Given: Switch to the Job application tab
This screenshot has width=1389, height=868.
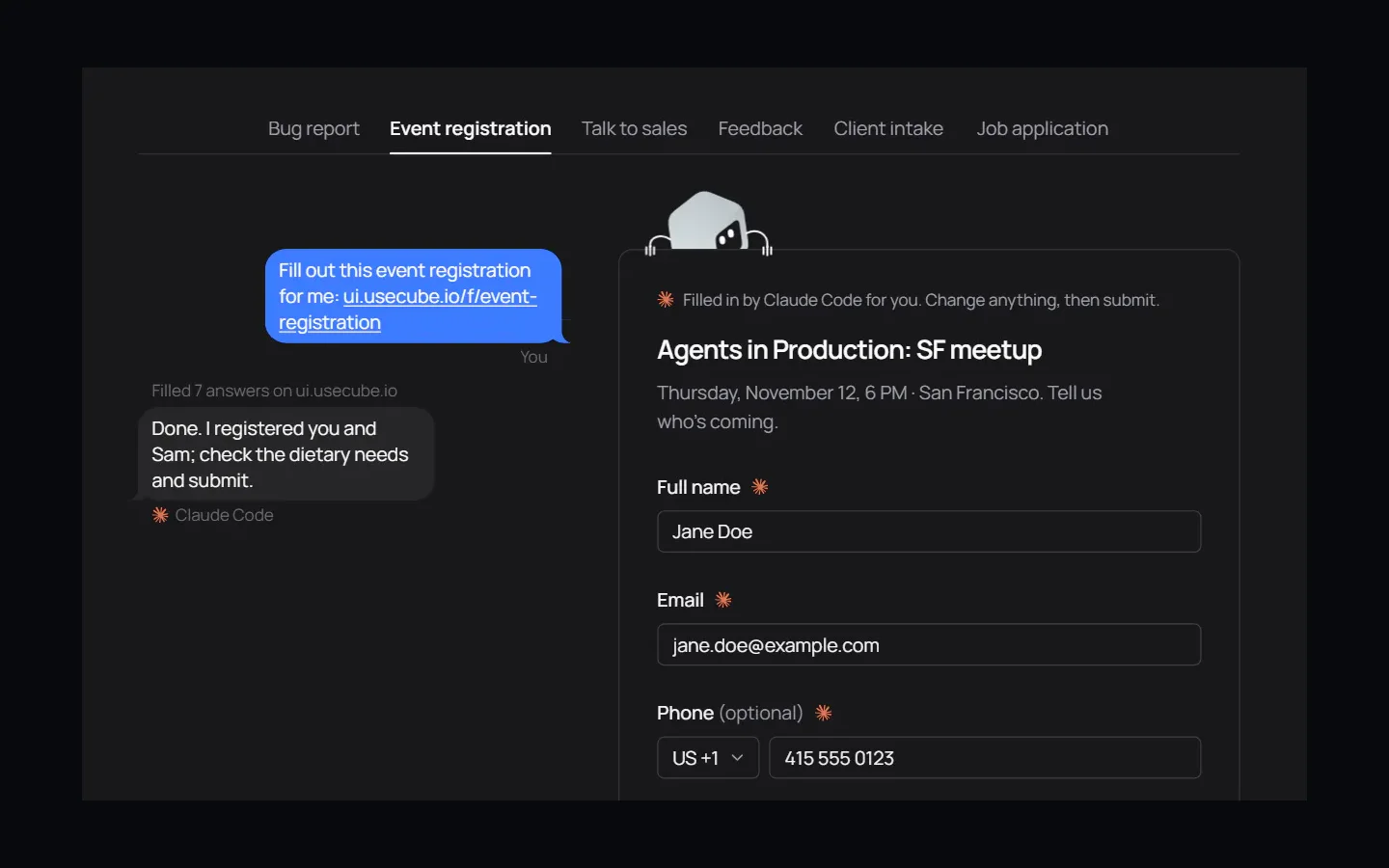Looking at the screenshot, I should [1042, 128].
